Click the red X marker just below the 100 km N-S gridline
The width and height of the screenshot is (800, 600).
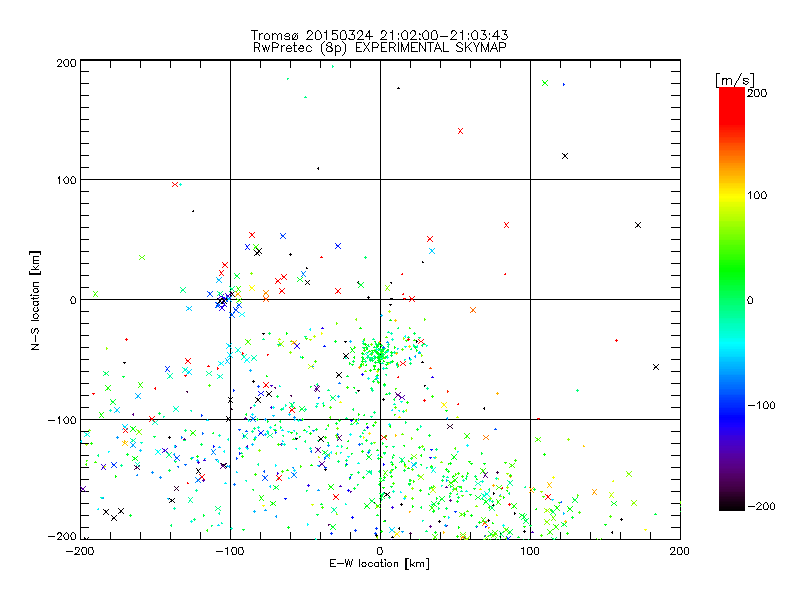pos(175,185)
